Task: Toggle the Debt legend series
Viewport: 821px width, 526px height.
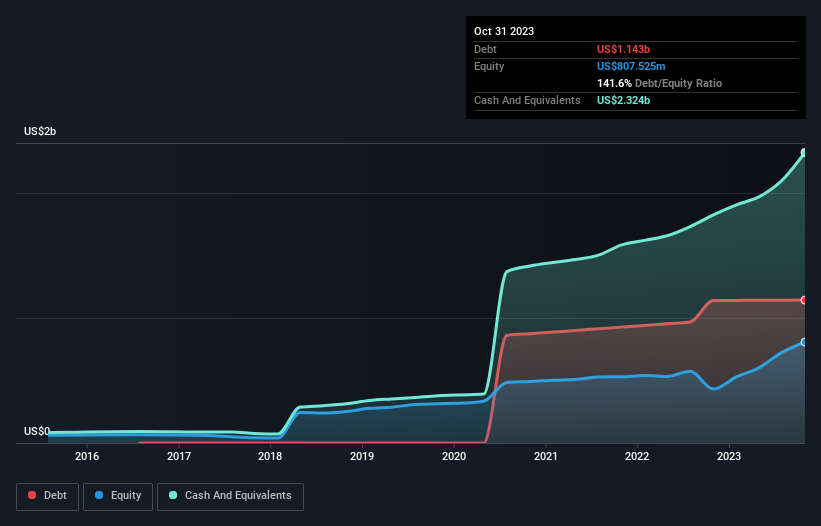Action: [48, 496]
